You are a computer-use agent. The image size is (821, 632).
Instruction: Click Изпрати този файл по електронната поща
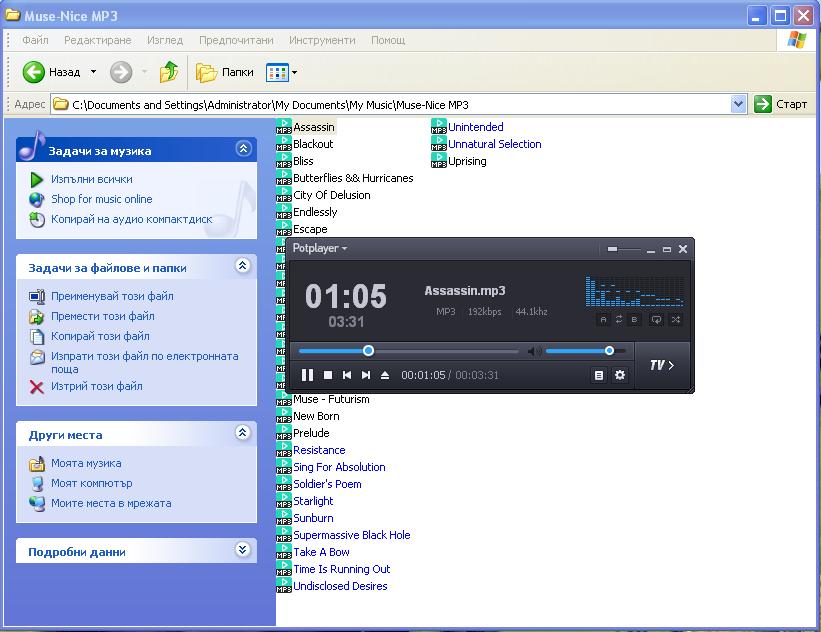click(145, 362)
